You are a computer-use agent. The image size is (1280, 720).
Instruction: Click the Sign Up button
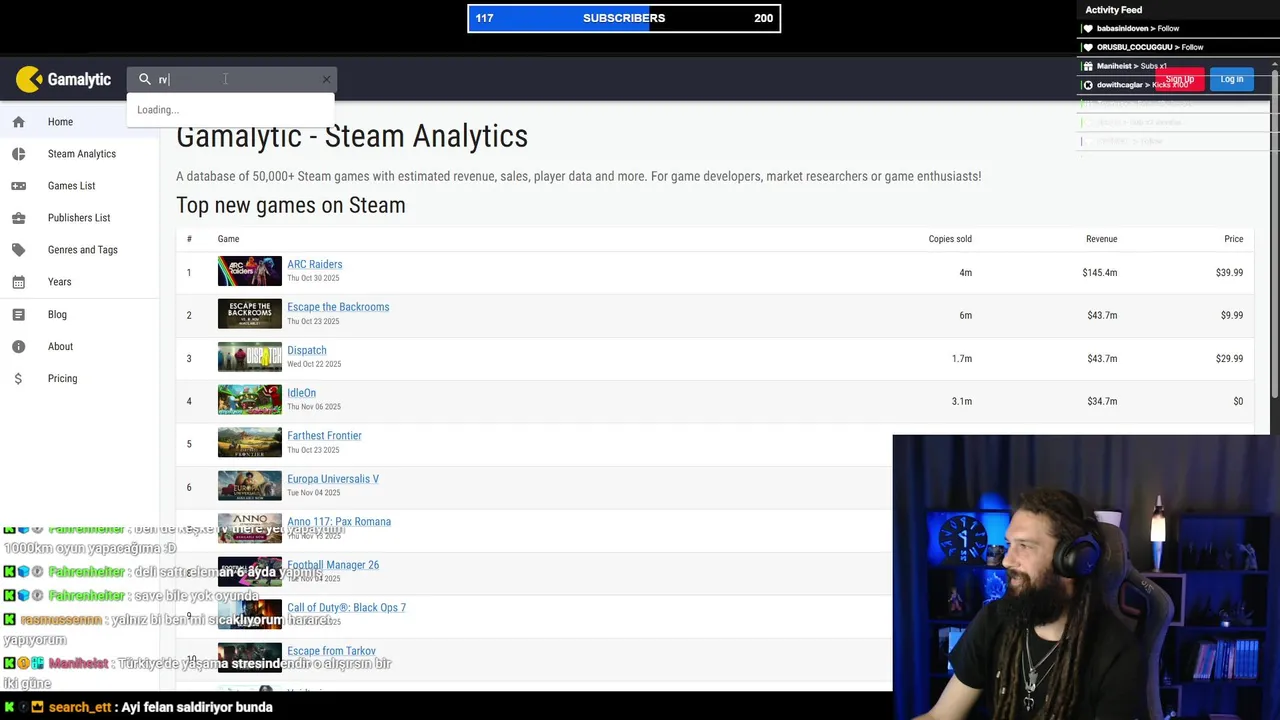tap(1180, 79)
